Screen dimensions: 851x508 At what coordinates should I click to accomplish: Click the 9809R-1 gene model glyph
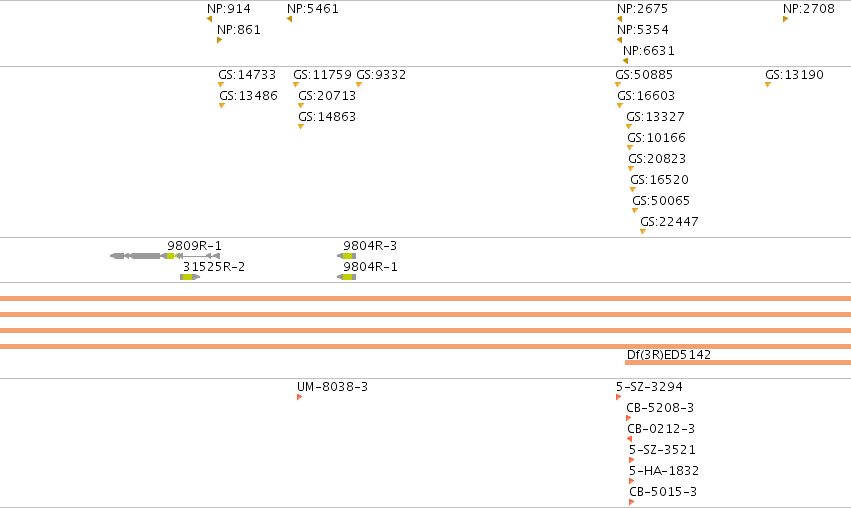pyautogui.click(x=165, y=256)
